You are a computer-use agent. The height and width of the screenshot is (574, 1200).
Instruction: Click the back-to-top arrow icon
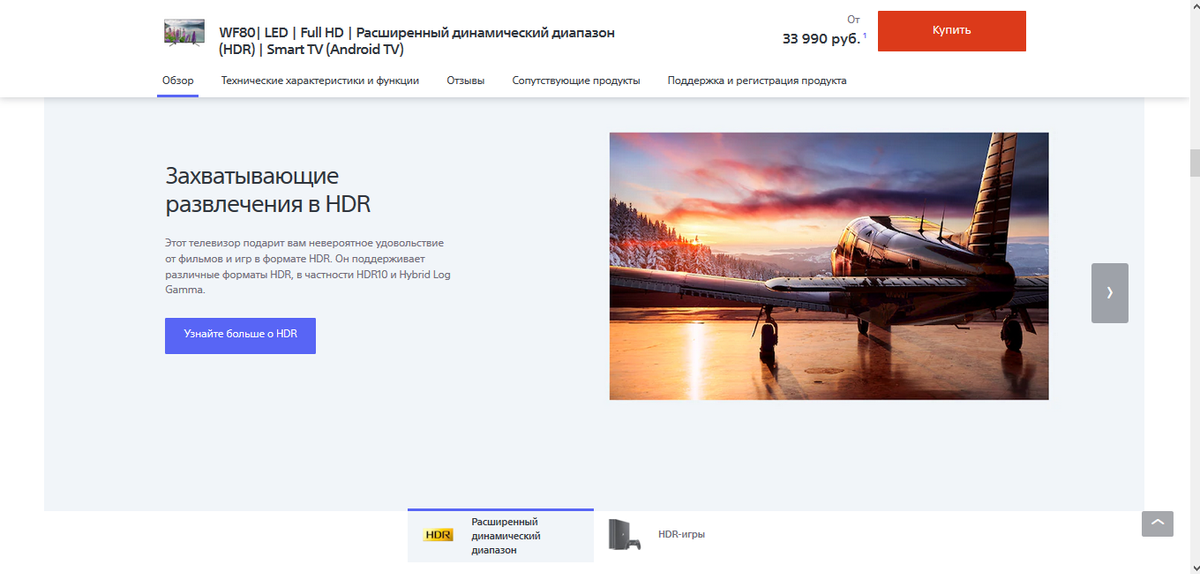pyautogui.click(x=1157, y=524)
